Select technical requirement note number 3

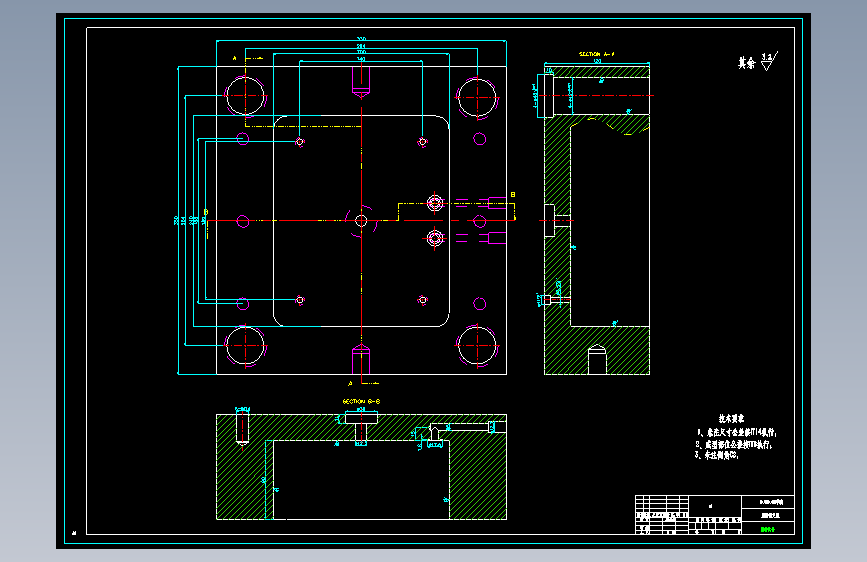pos(717,455)
